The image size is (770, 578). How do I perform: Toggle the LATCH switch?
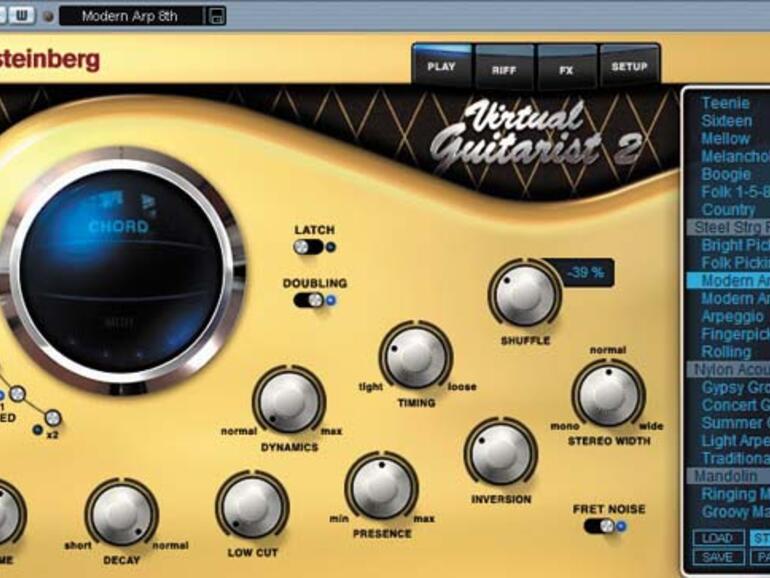[x=308, y=247]
